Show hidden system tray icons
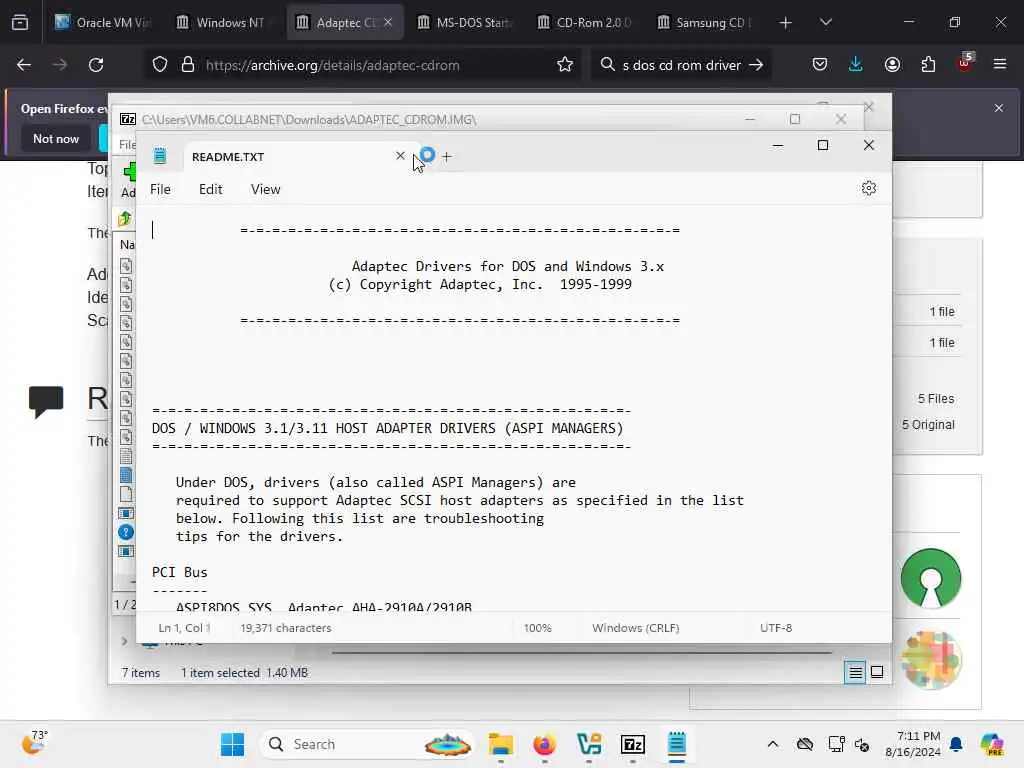Image resolution: width=1024 pixels, height=768 pixels. click(x=773, y=744)
